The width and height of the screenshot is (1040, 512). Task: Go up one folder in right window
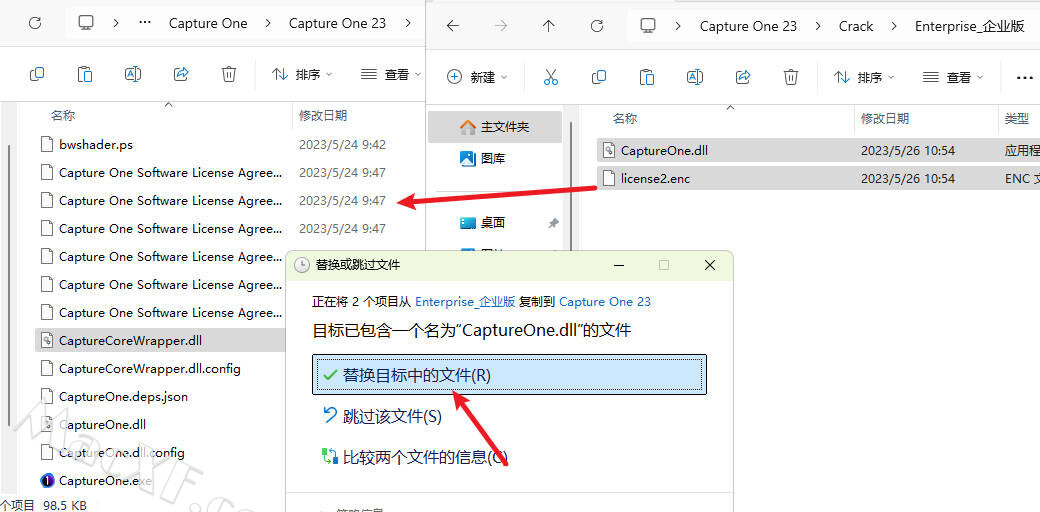[x=549, y=26]
